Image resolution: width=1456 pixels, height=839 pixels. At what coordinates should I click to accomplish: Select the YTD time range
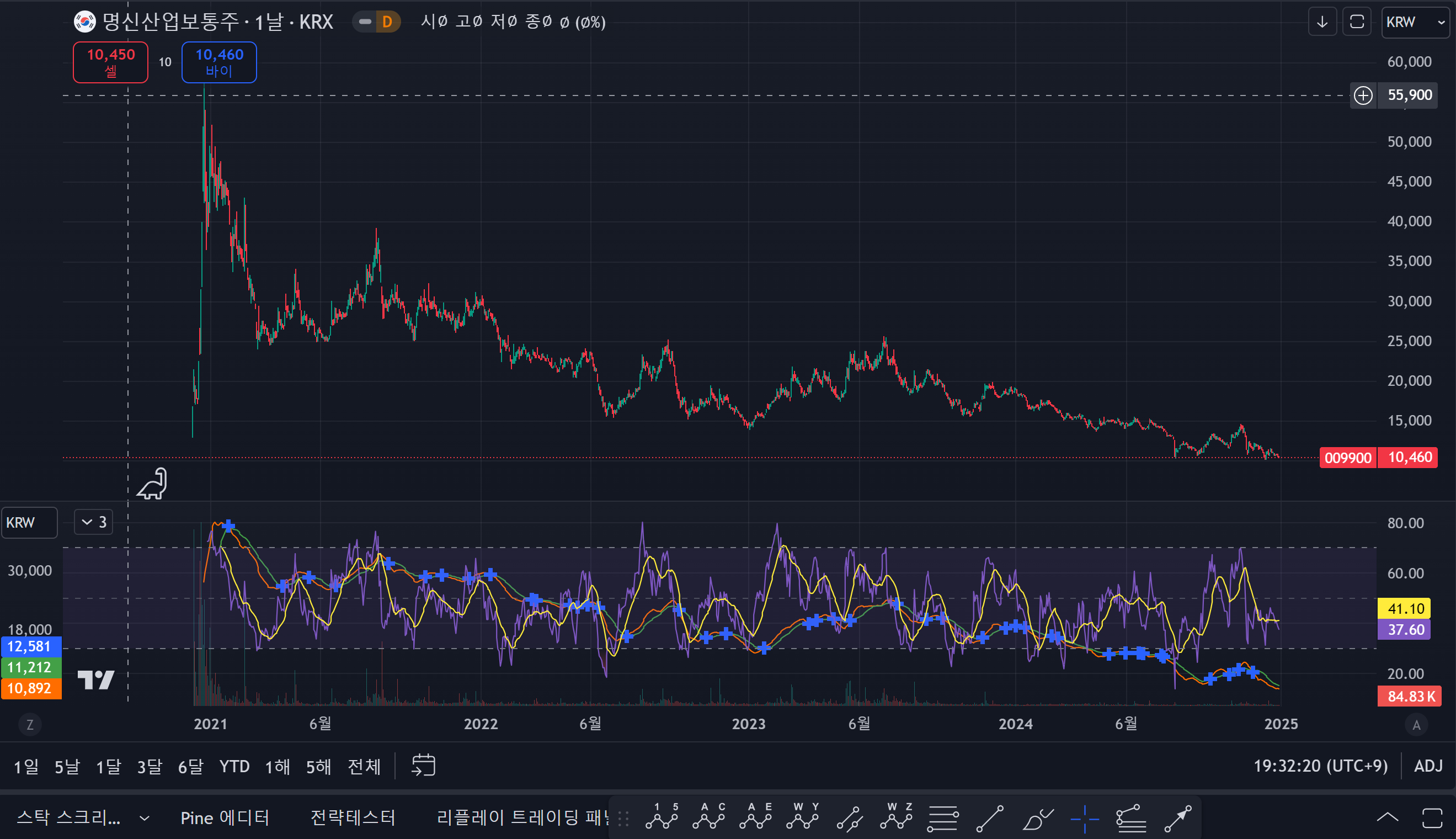234,766
